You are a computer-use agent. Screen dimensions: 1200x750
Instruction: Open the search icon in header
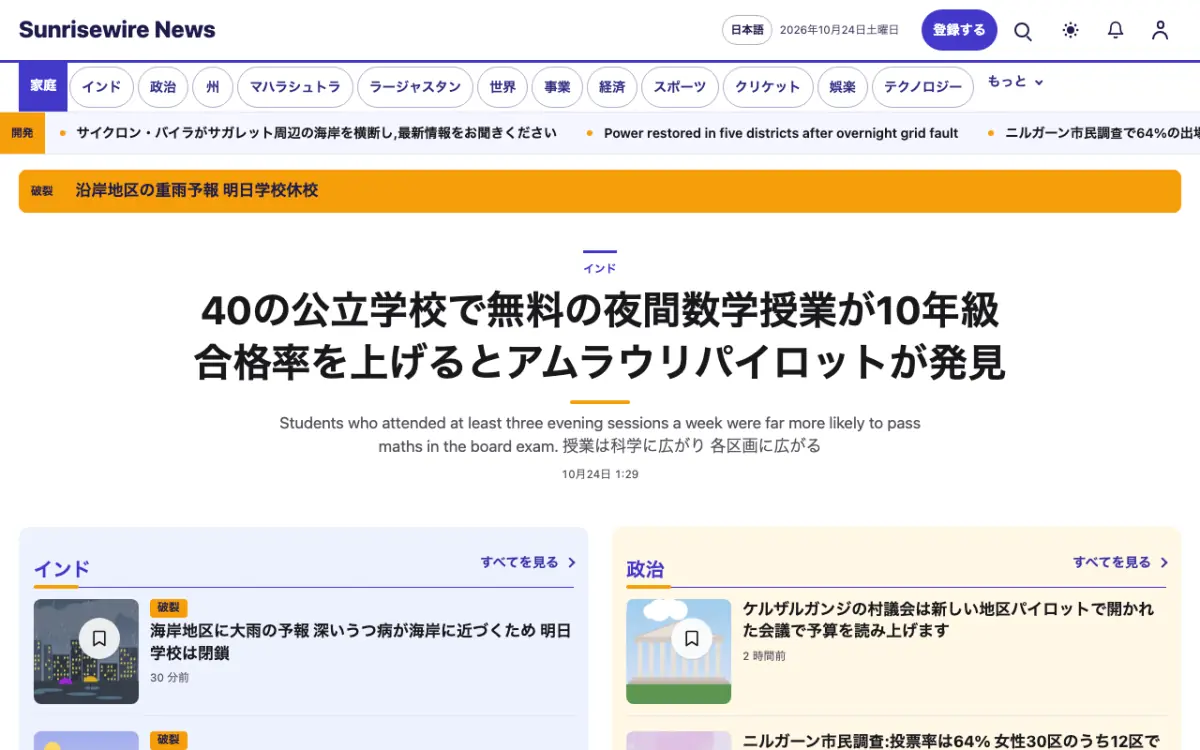click(1023, 30)
